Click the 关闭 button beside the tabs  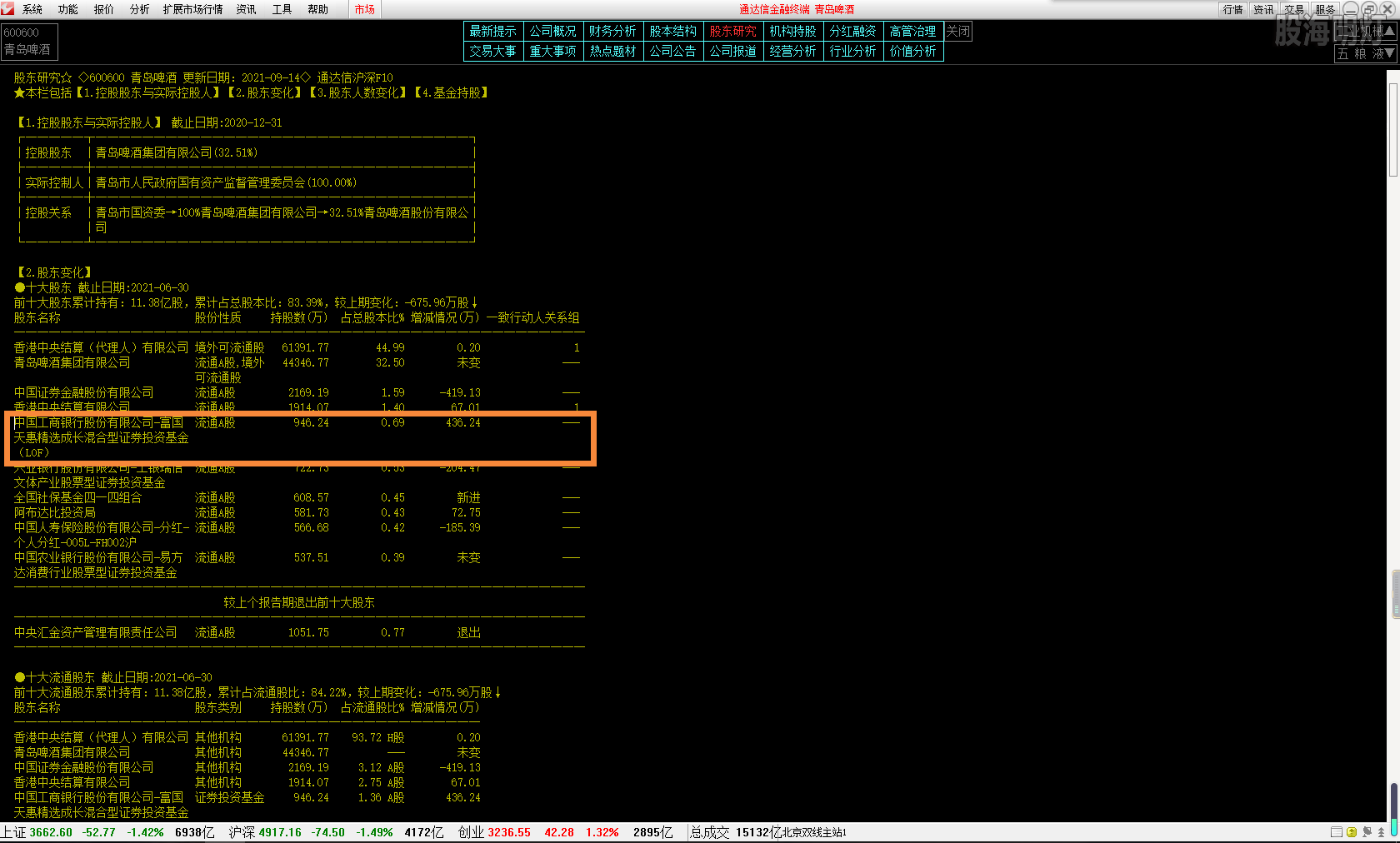(958, 31)
